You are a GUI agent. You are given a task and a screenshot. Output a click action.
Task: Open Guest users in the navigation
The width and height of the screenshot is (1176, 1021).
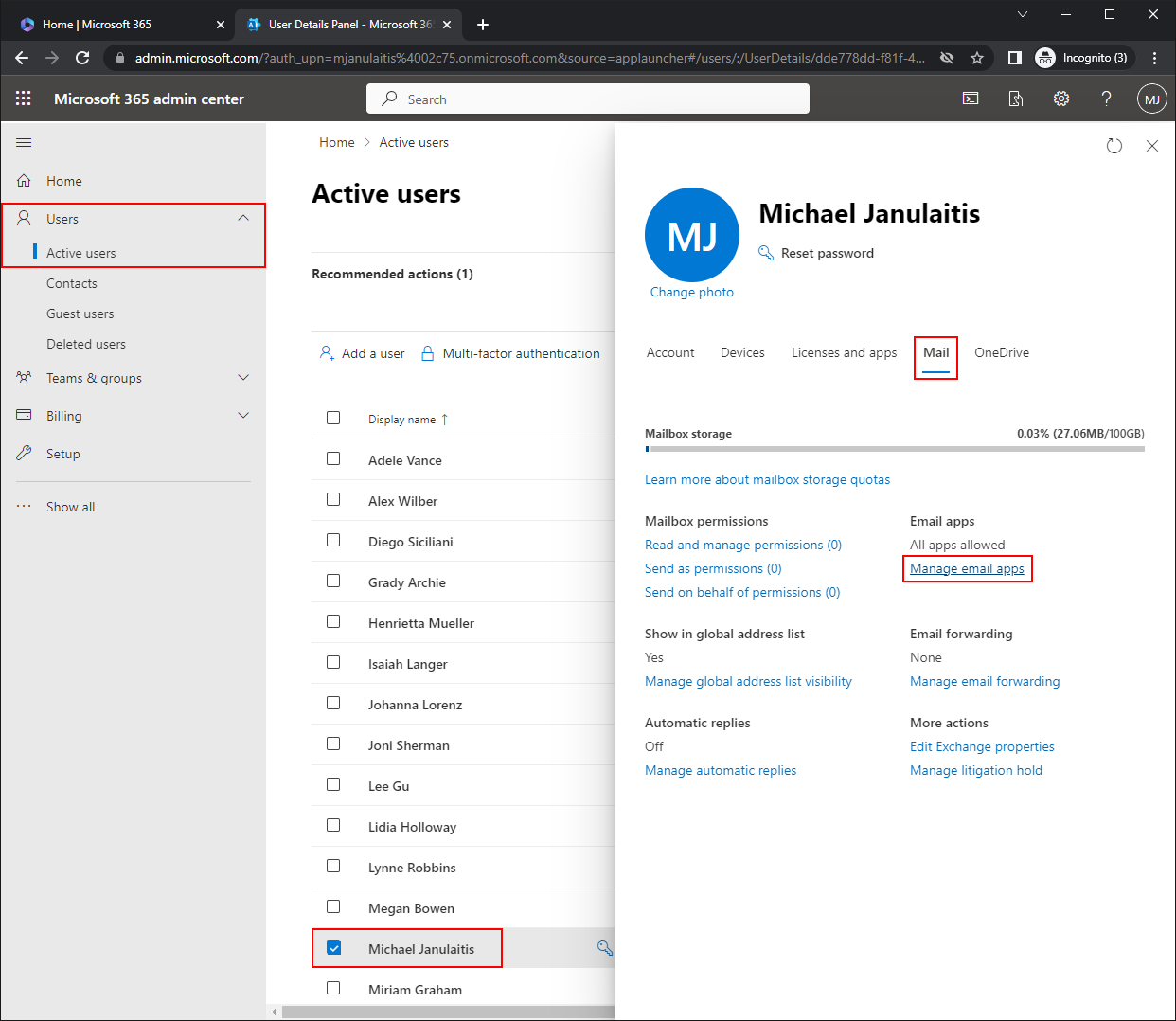point(80,313)
